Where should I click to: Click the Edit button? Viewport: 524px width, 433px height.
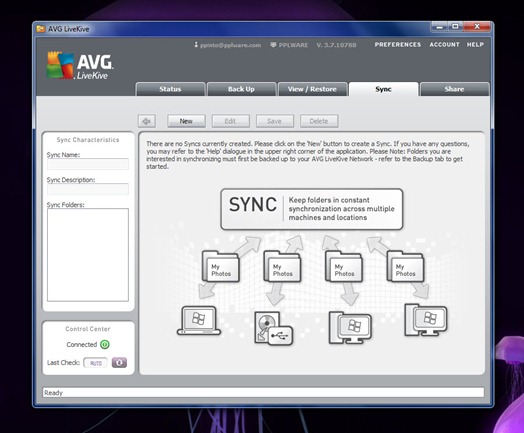click(230, 121)
